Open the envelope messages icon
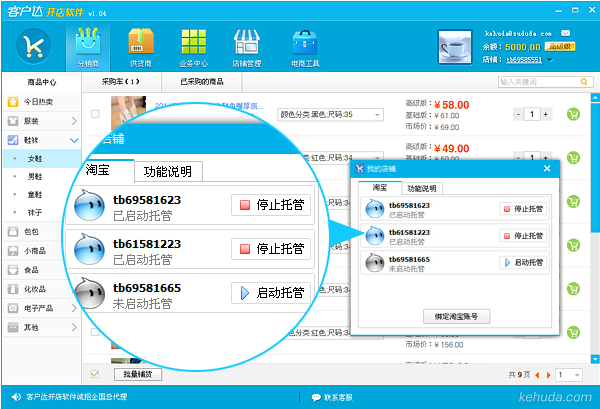The height and width of the screenshot is (409, 600). tap(566, 33)
